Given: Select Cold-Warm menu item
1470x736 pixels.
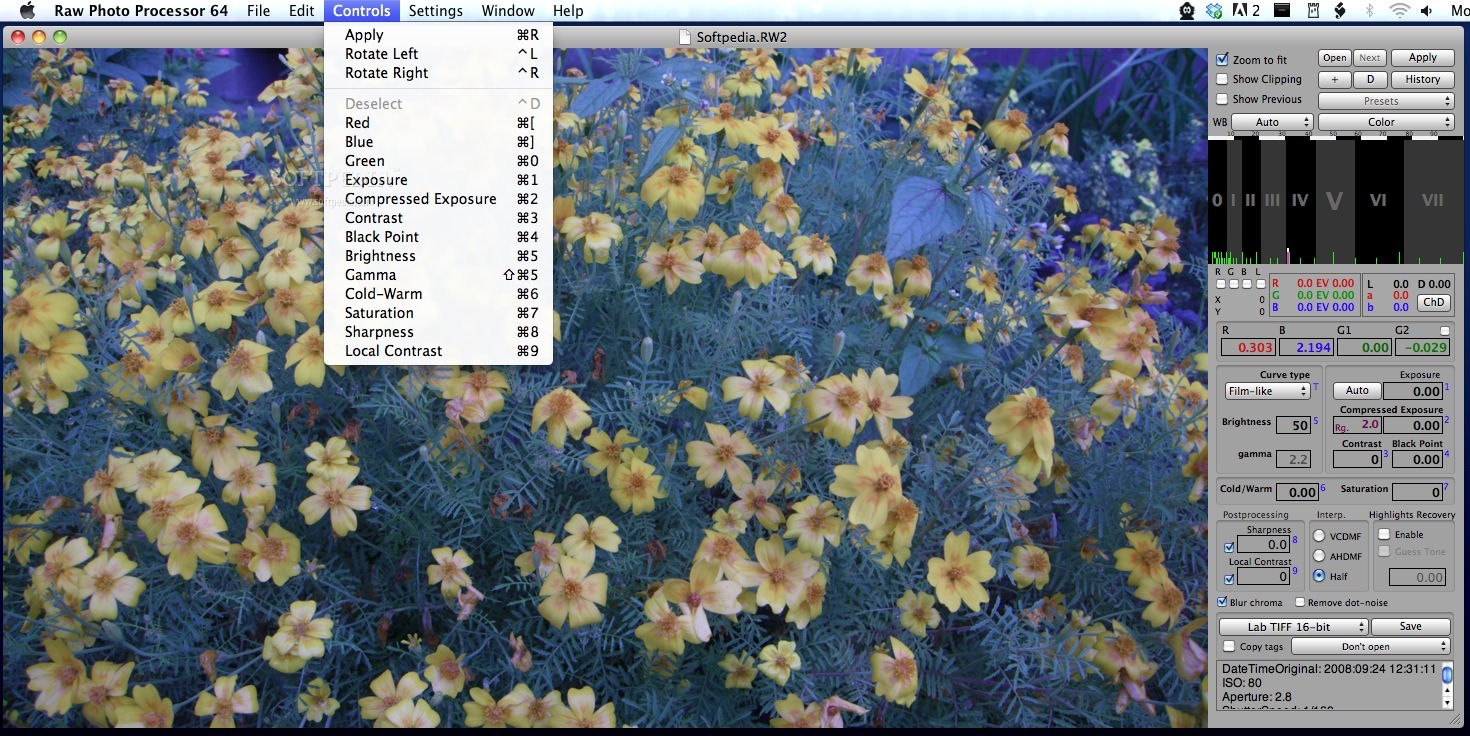Looking at the screenshot, I should coord(438,294).
